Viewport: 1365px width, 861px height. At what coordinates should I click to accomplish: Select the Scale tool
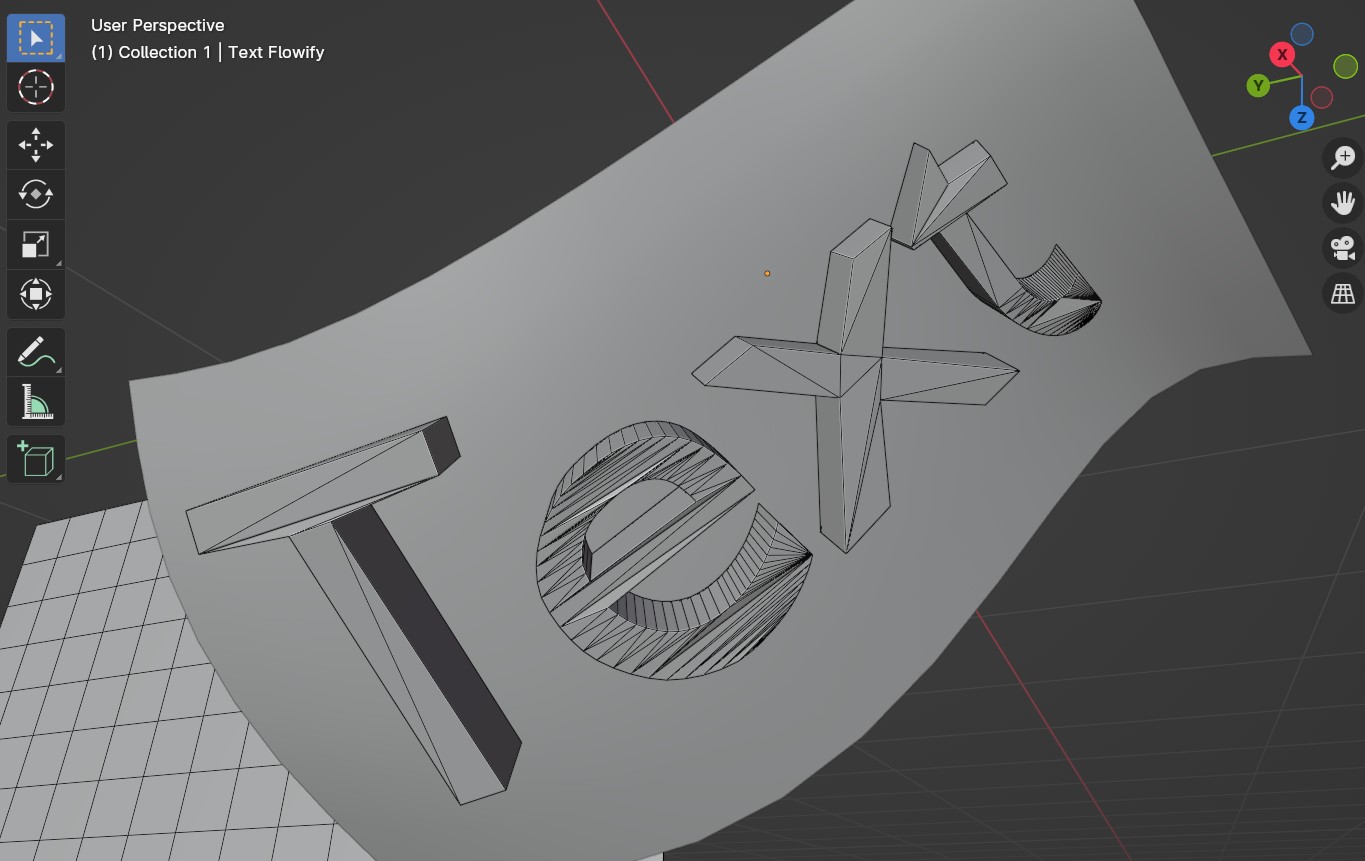pyautogui.click(x=36, y=244)
